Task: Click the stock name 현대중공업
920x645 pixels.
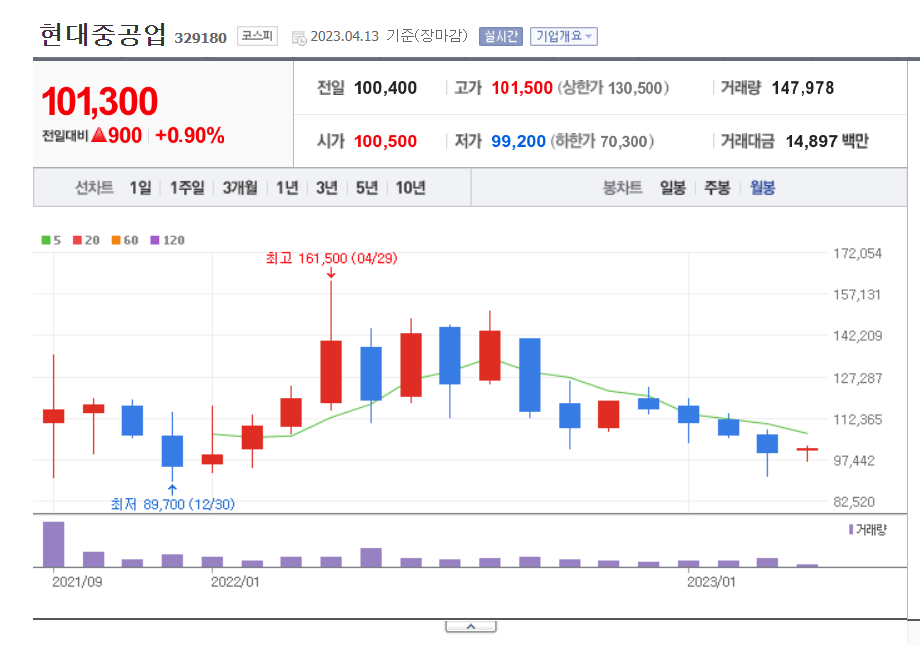Action: point(103,35)
